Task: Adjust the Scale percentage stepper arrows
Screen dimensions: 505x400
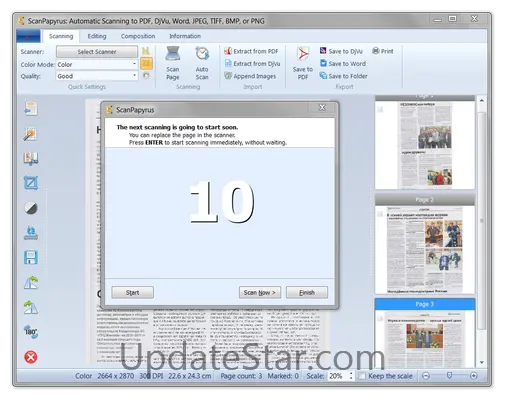Action: (x=351, y=376)
